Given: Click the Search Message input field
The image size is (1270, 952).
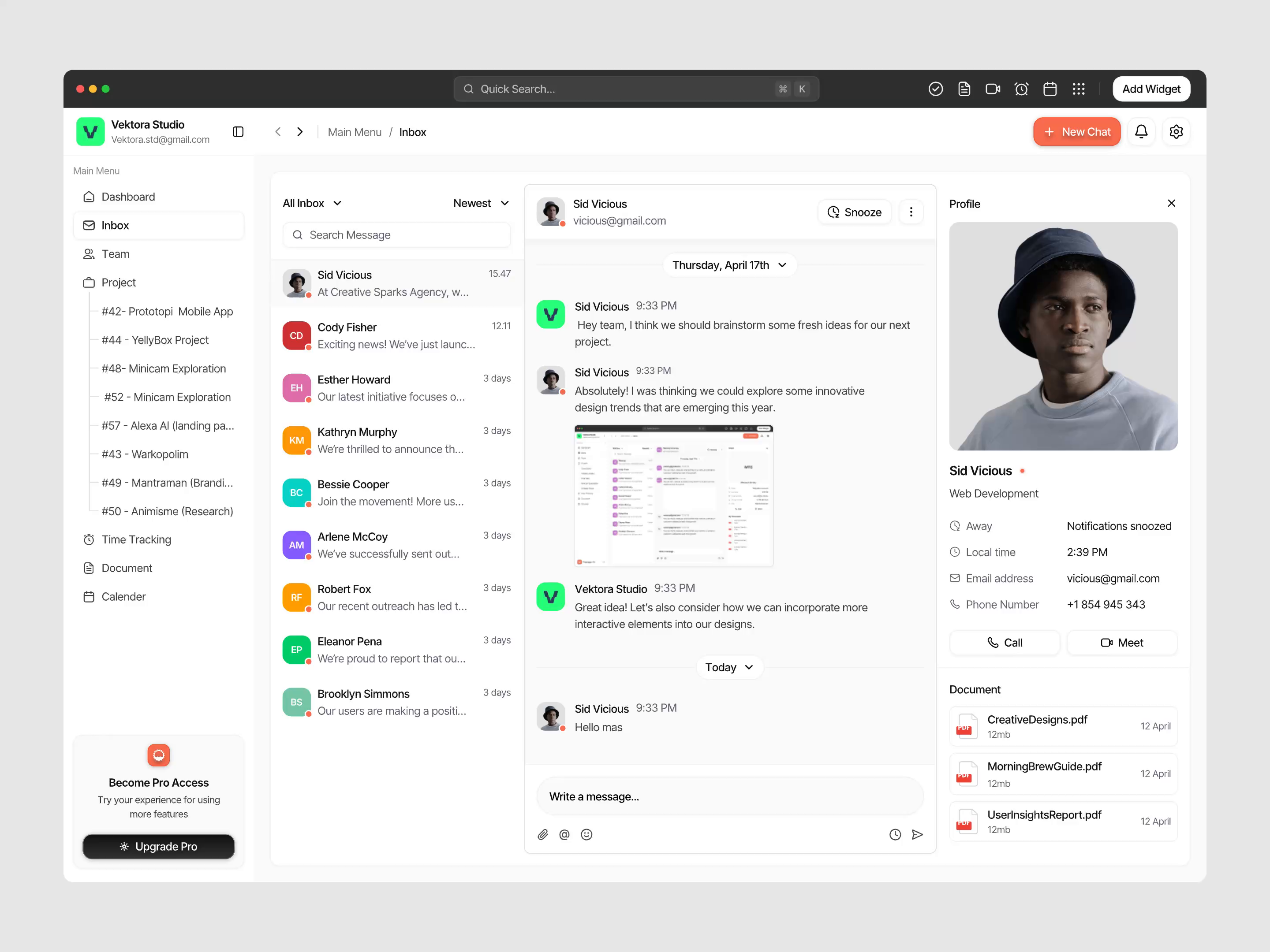Looking at the screenshot, I should (396, 235).
